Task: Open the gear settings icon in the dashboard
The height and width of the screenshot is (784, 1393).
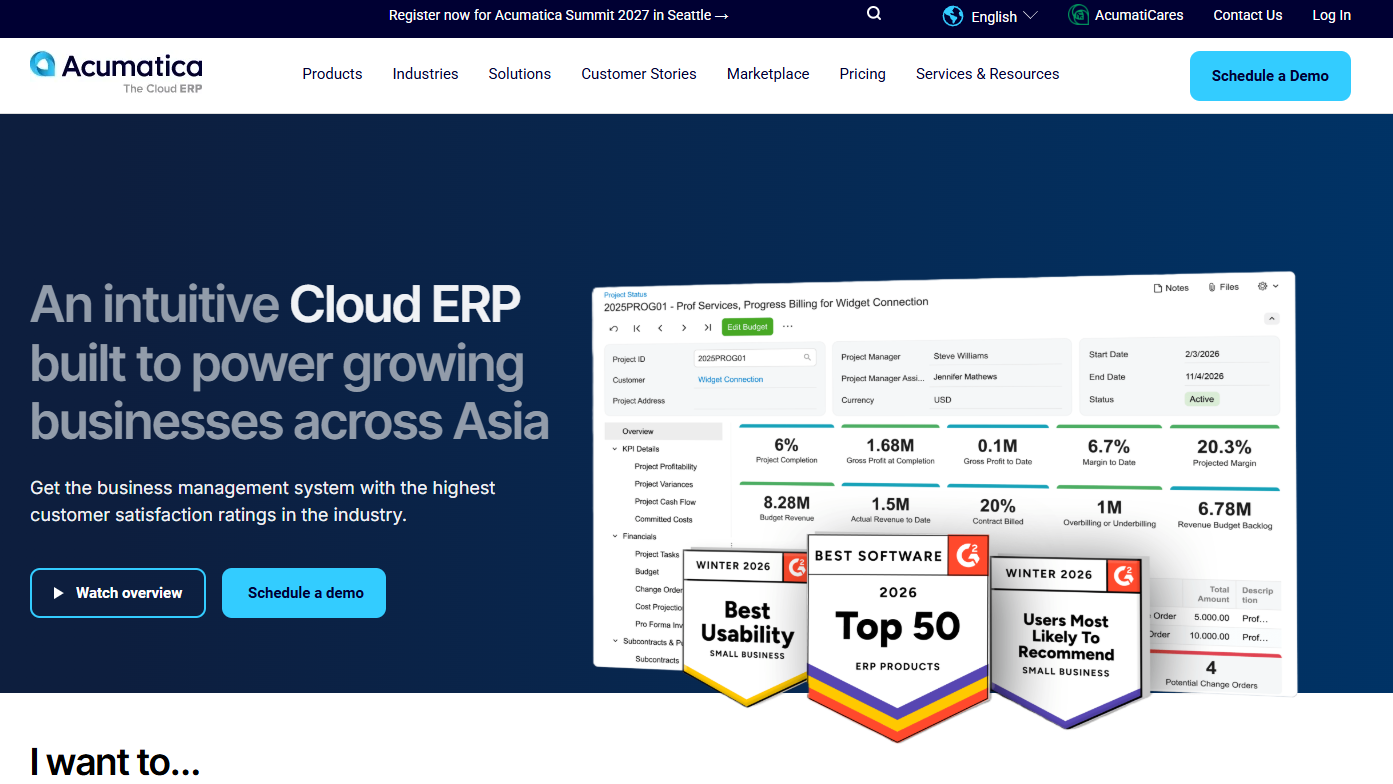Action: tap(1262, 286)
